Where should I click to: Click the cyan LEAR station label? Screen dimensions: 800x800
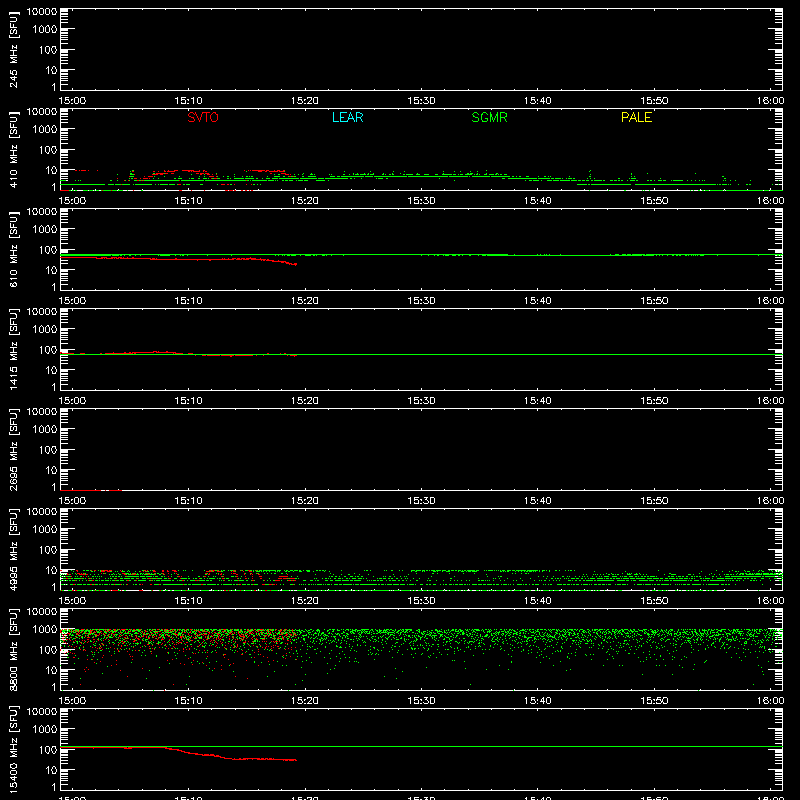[347, 117]
